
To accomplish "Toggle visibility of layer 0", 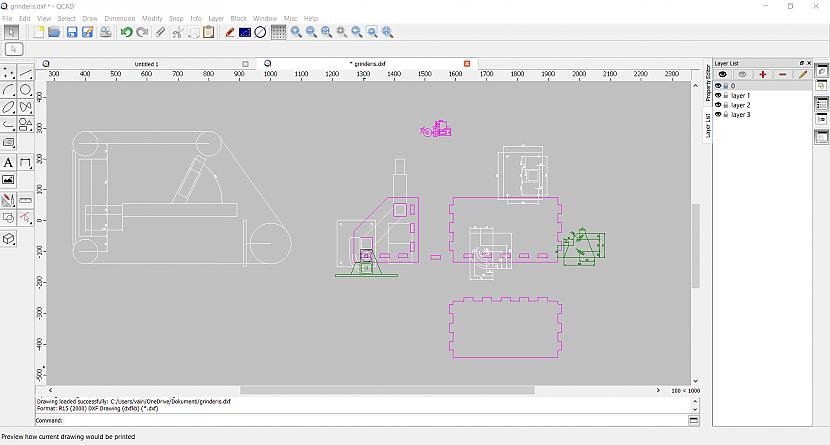I will (718, 86).
